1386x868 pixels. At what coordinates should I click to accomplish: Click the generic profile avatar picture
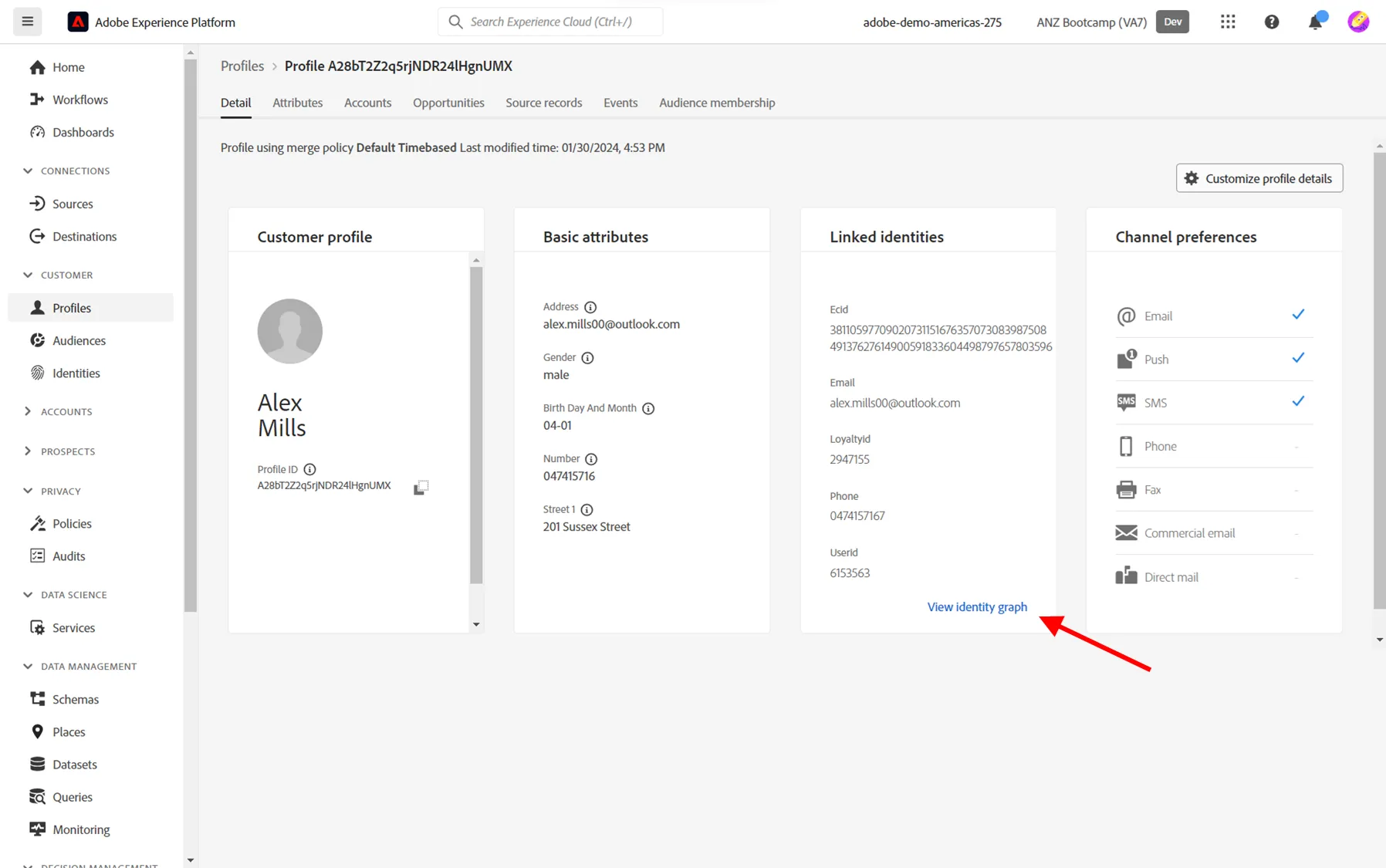coord(290,331)
